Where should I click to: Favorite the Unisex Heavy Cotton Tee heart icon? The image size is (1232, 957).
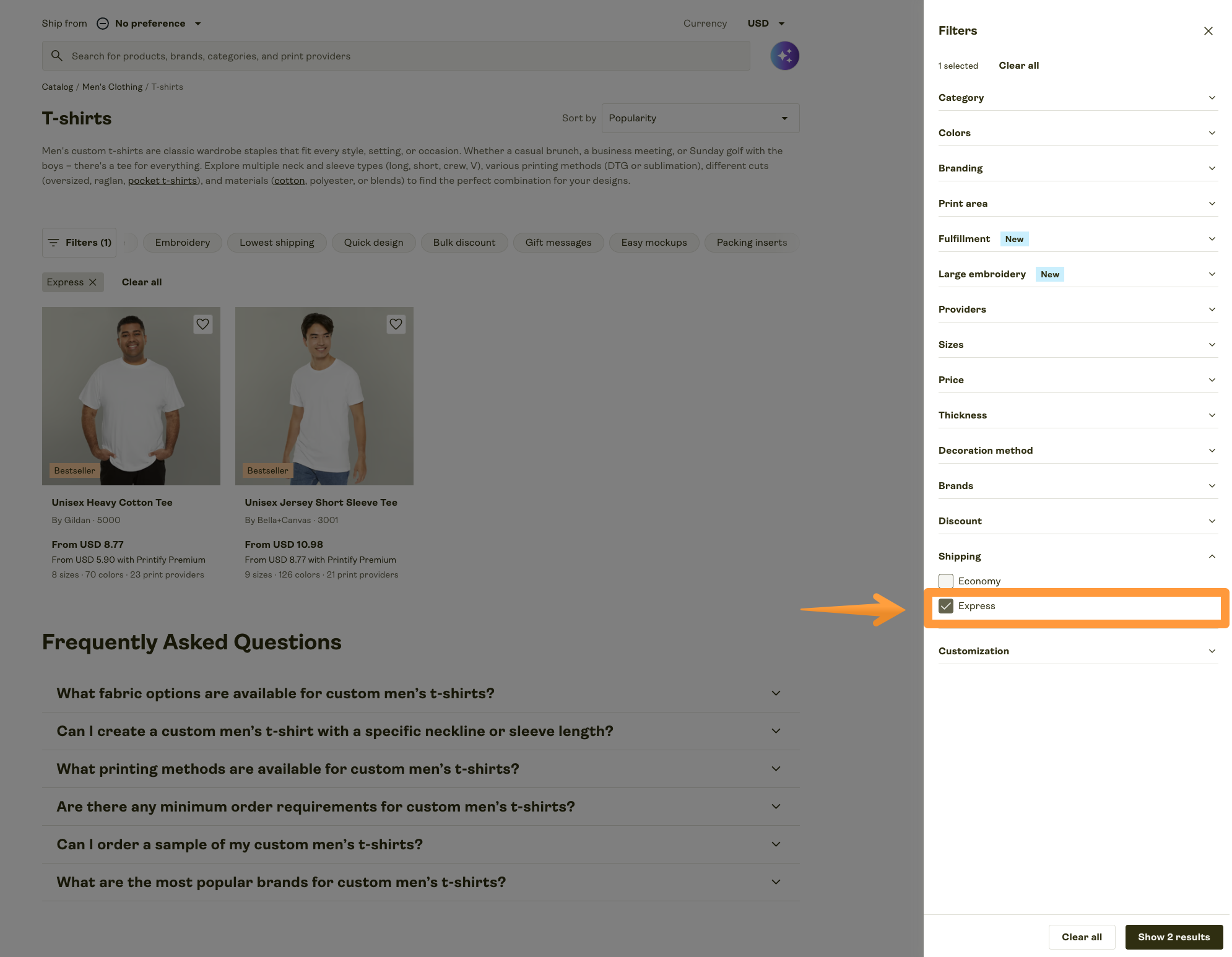pos(202,324)
